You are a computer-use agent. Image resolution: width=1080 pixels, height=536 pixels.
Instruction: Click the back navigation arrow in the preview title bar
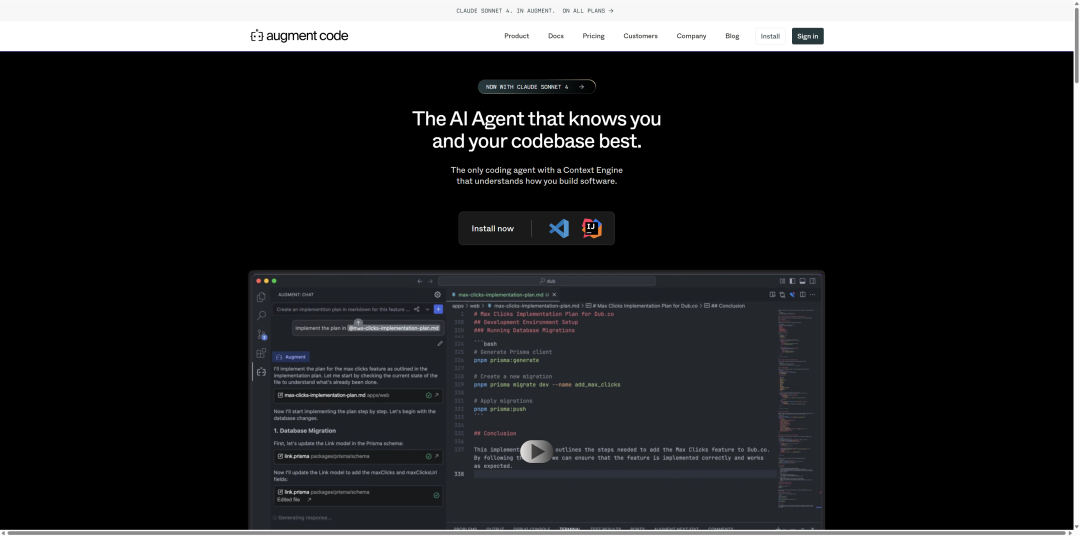pos(420,281)
